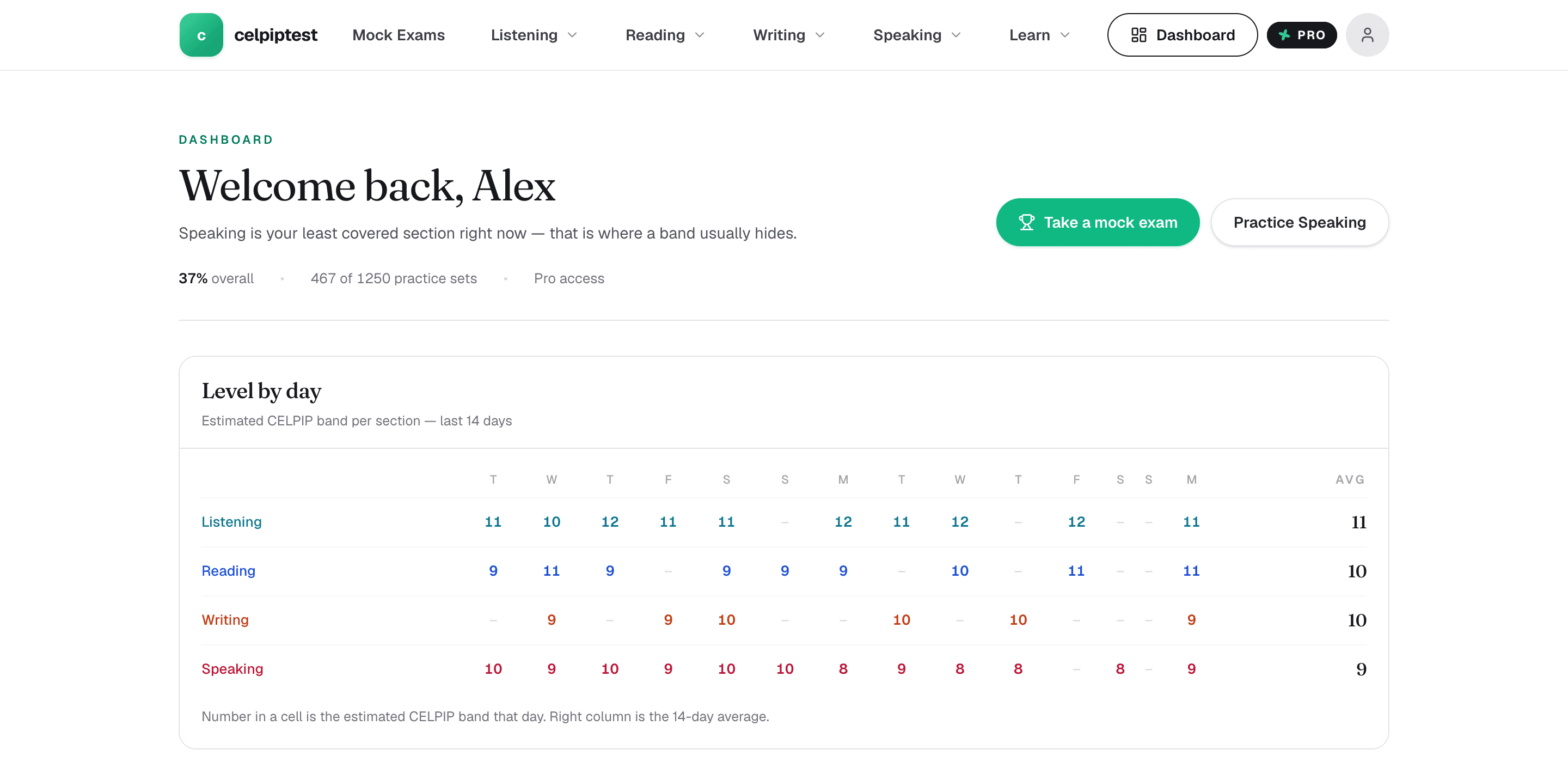Click the AVG column header
1568x768 pixels.
point(1350,479)
